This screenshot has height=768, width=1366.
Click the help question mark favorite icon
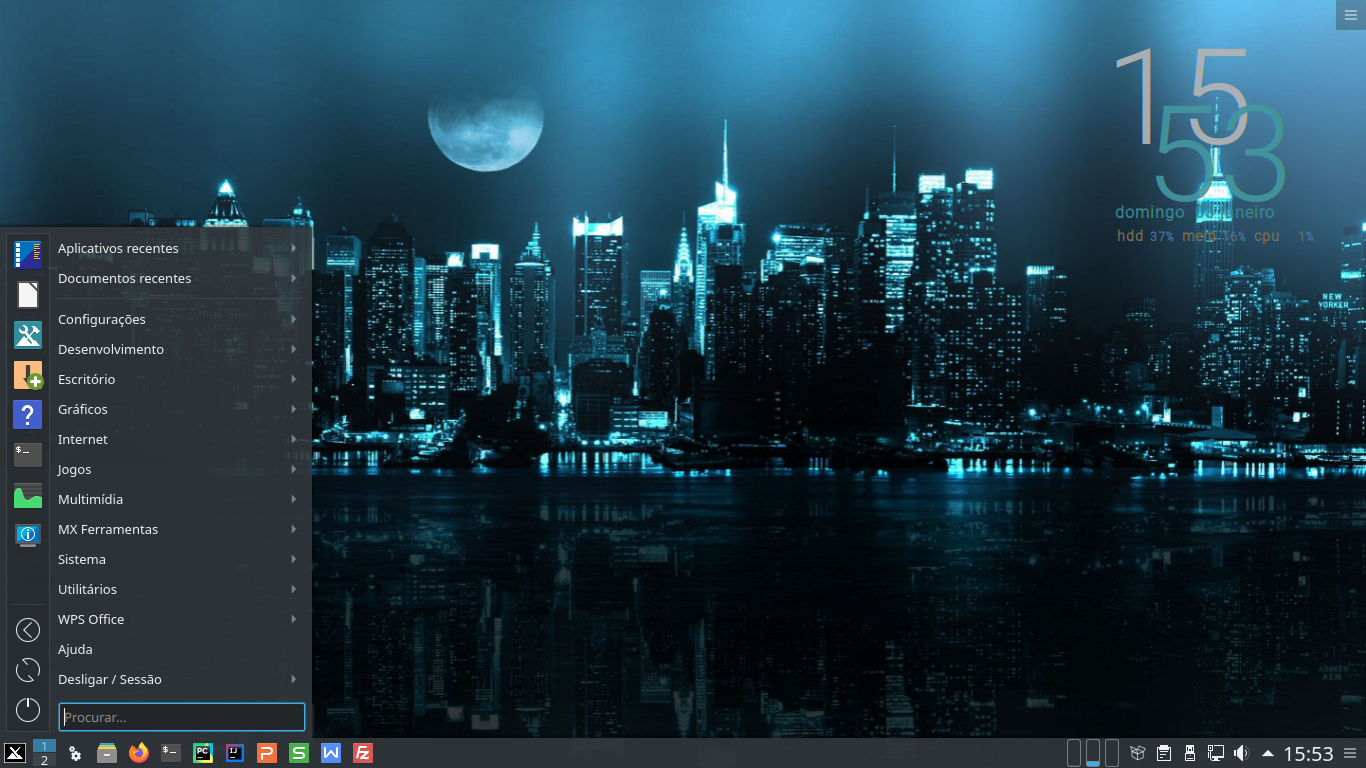click(28, 414)
